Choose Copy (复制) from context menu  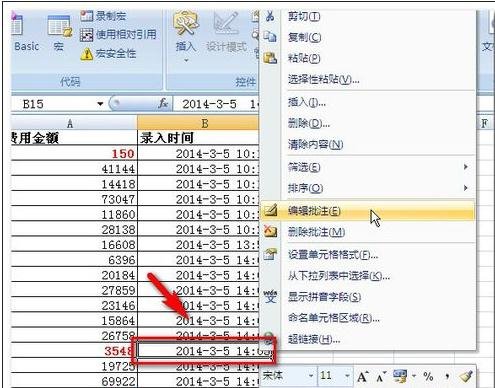click(x=368, y=37)
